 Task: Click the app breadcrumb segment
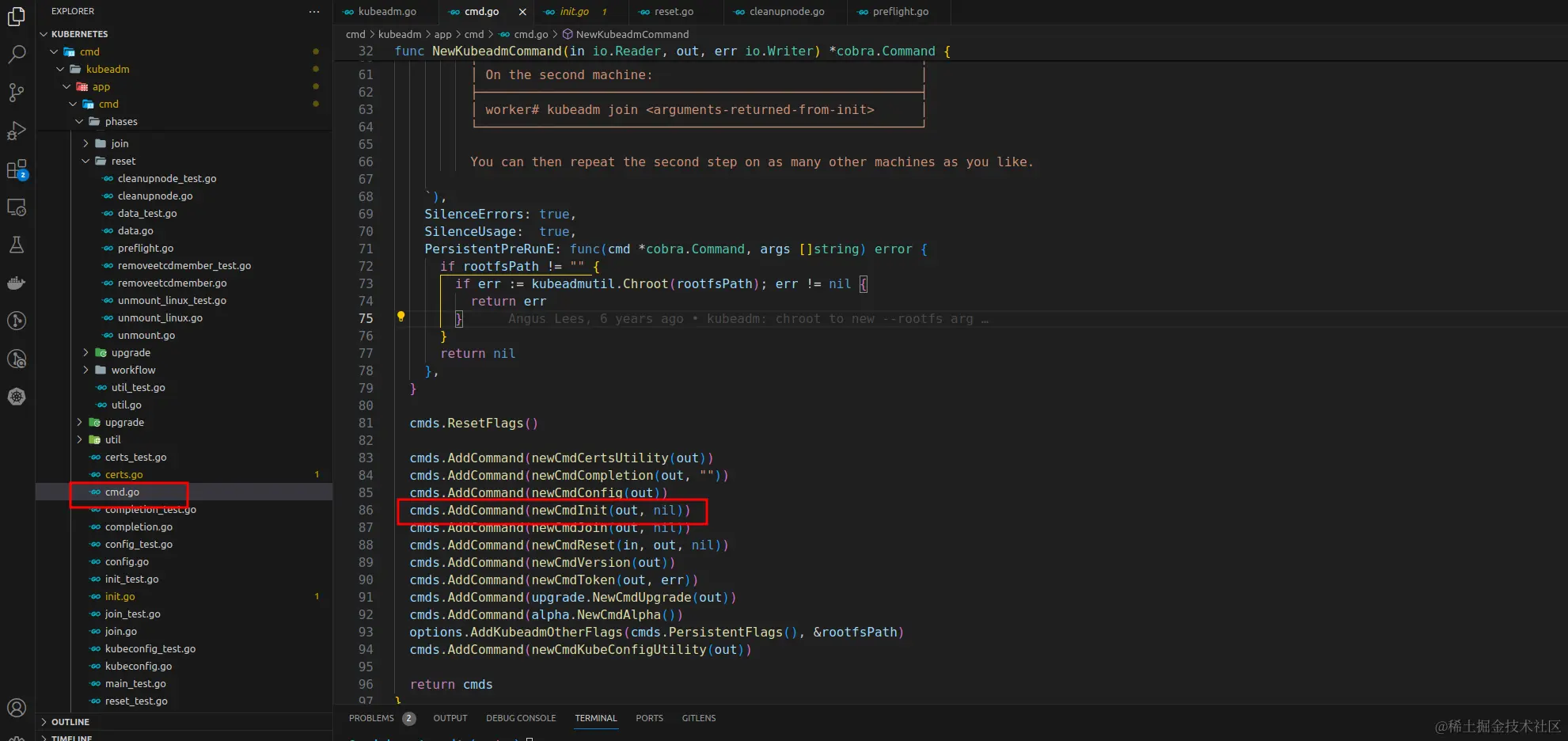(442, 34)
